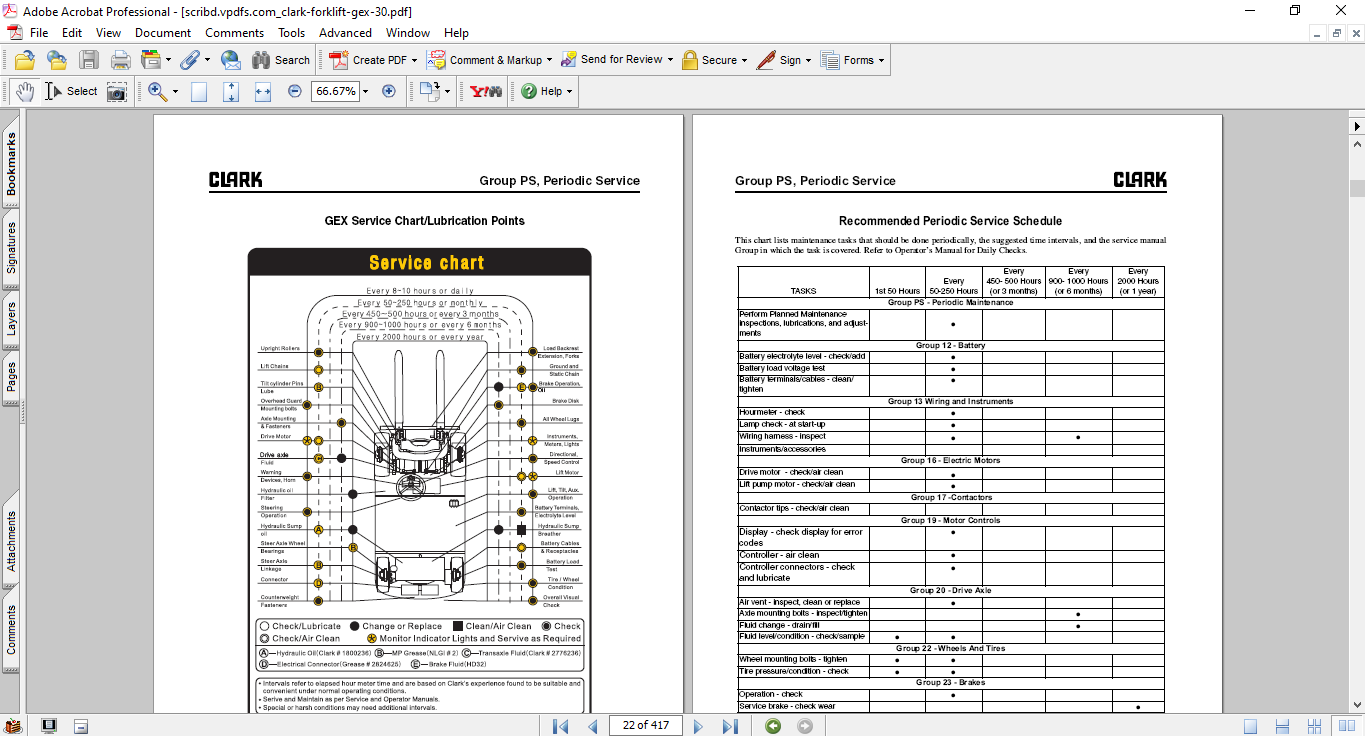
Task: Activate the Snapshot camera tool
Action: 117,91
